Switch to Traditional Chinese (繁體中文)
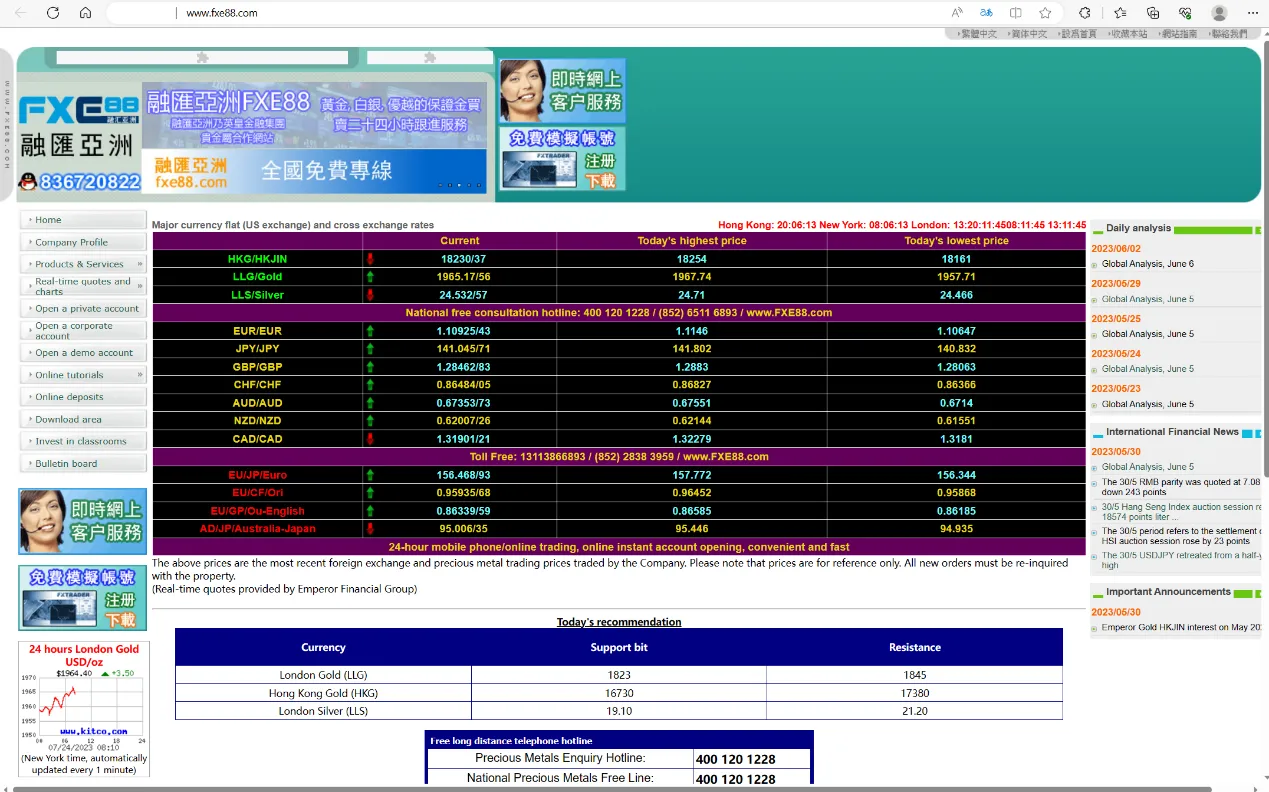1269x792 pixels. click(x=978, y=34)
